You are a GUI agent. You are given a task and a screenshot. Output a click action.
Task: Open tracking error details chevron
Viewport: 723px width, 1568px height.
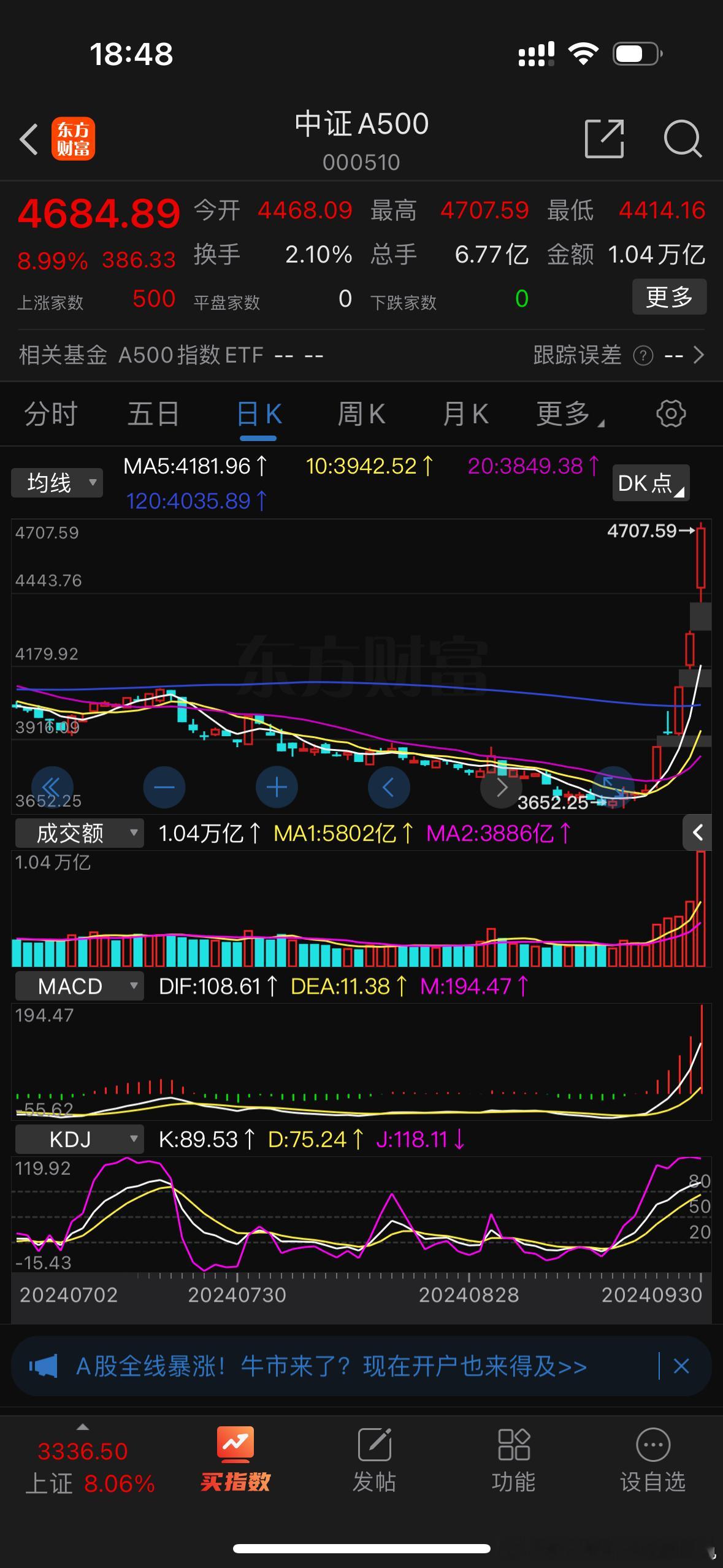pyautogui.click(x=698, y=355)
